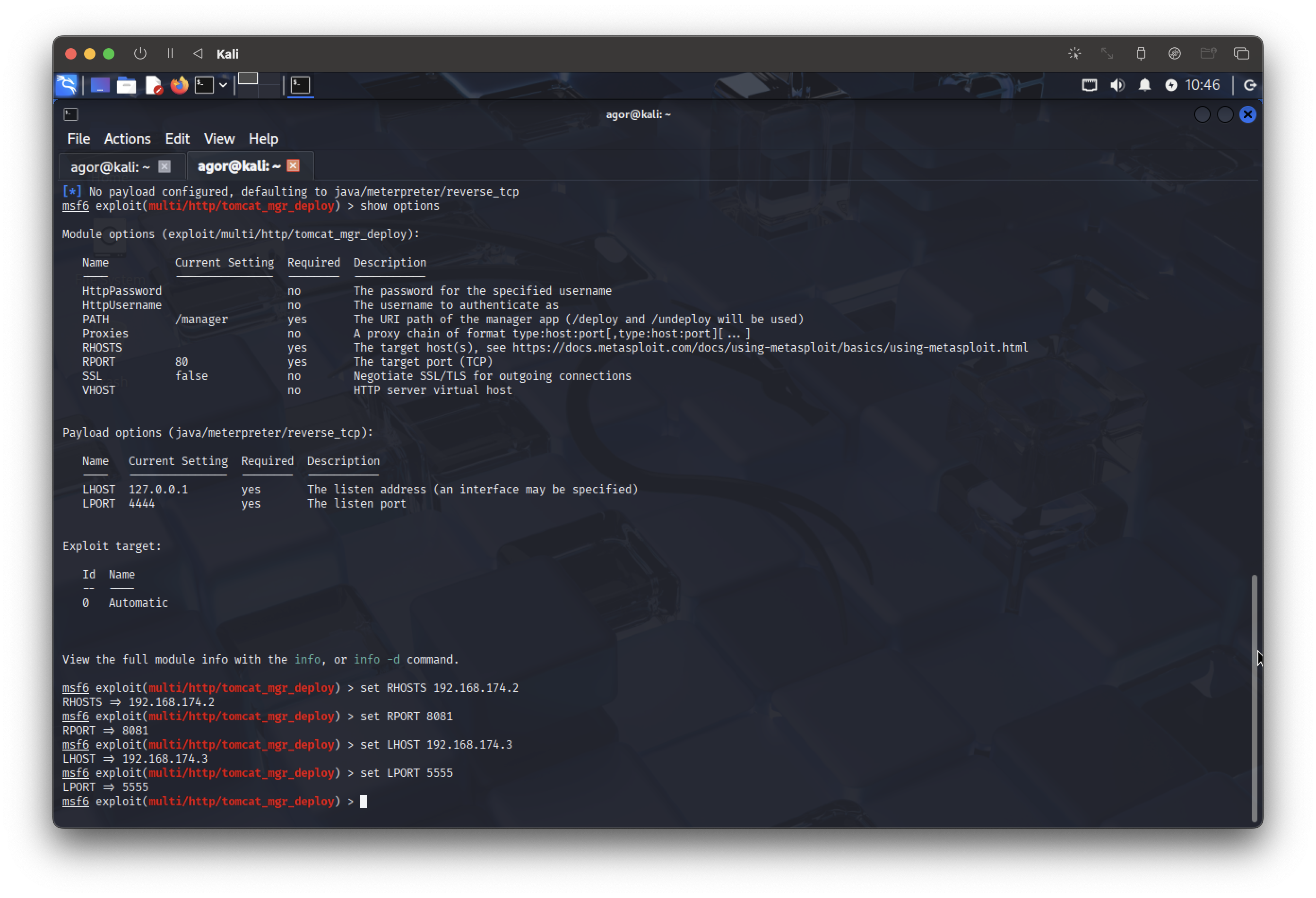Open the text editor panel icon
This screenshot has height=898, width=1316.
[153, 85]
